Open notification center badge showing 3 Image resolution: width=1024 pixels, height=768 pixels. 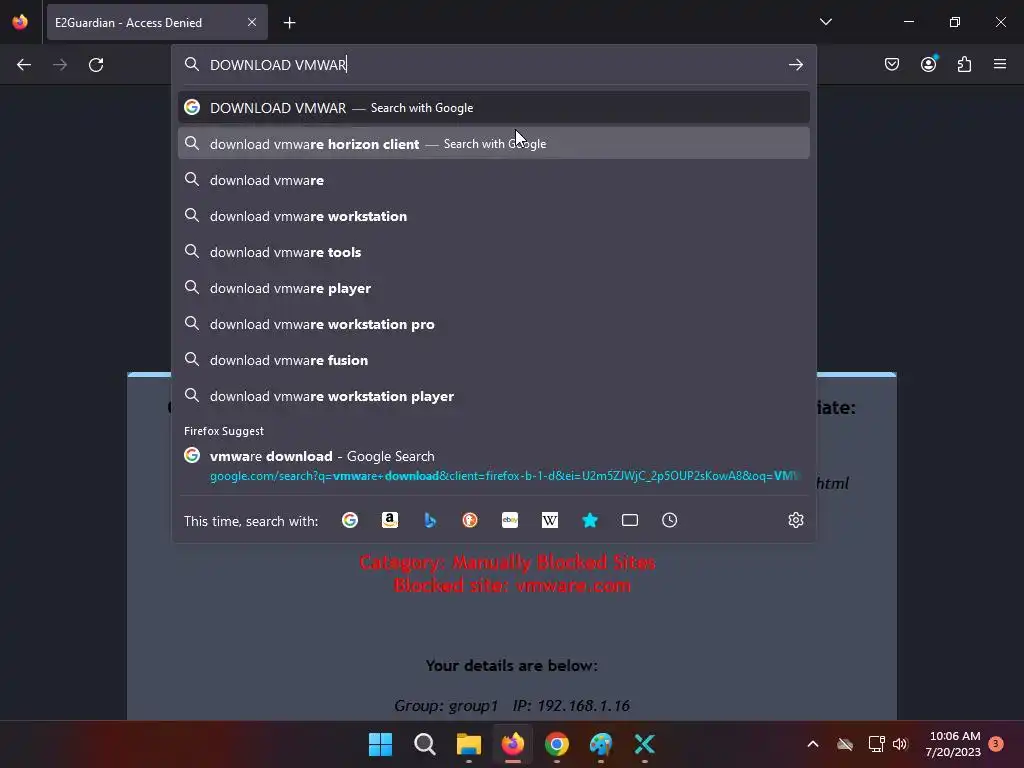click(996, 743)
